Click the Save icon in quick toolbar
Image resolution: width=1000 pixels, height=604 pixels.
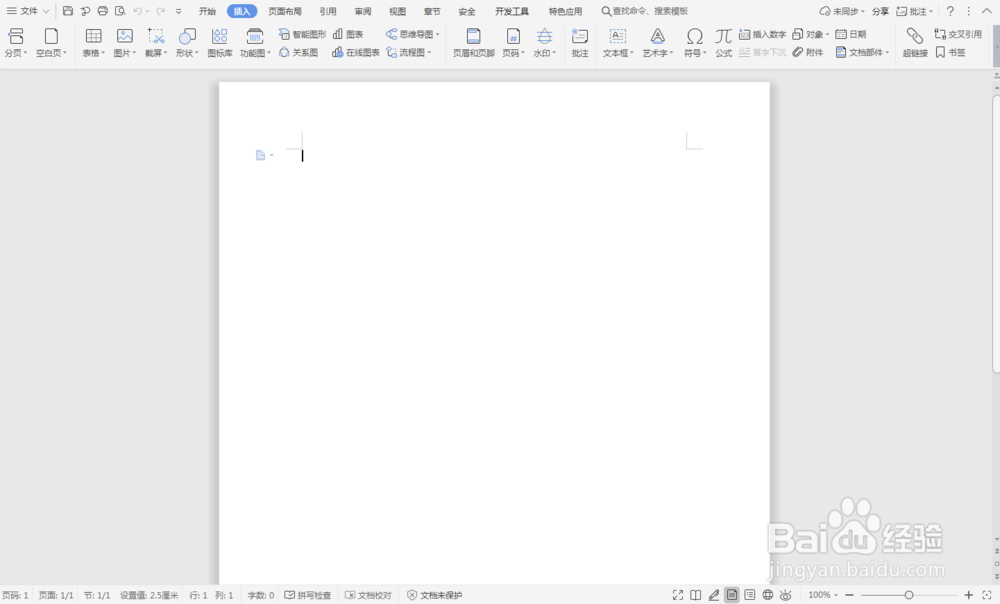68,11
